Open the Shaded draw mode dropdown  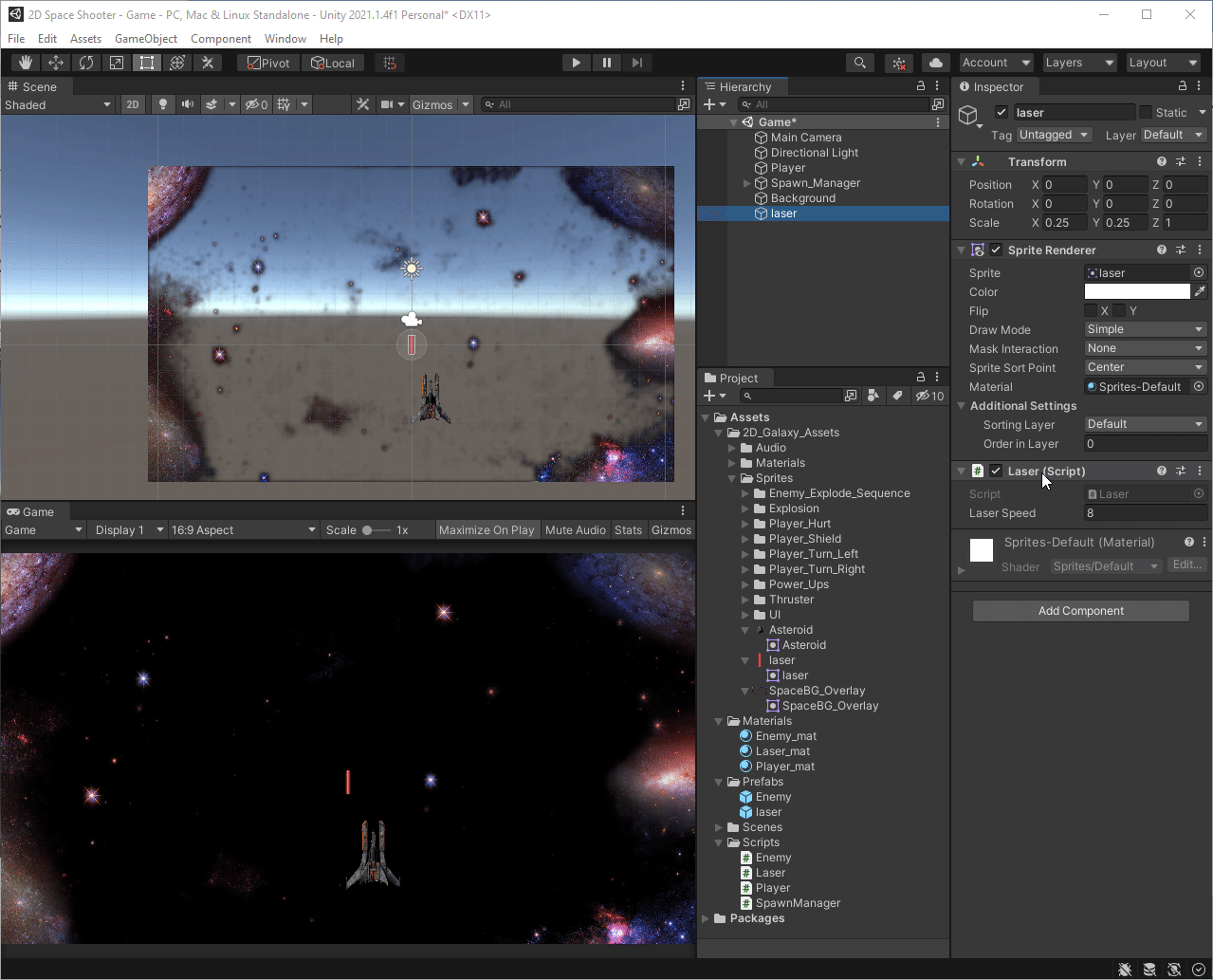pyautogui.click(x=59, y=104)
